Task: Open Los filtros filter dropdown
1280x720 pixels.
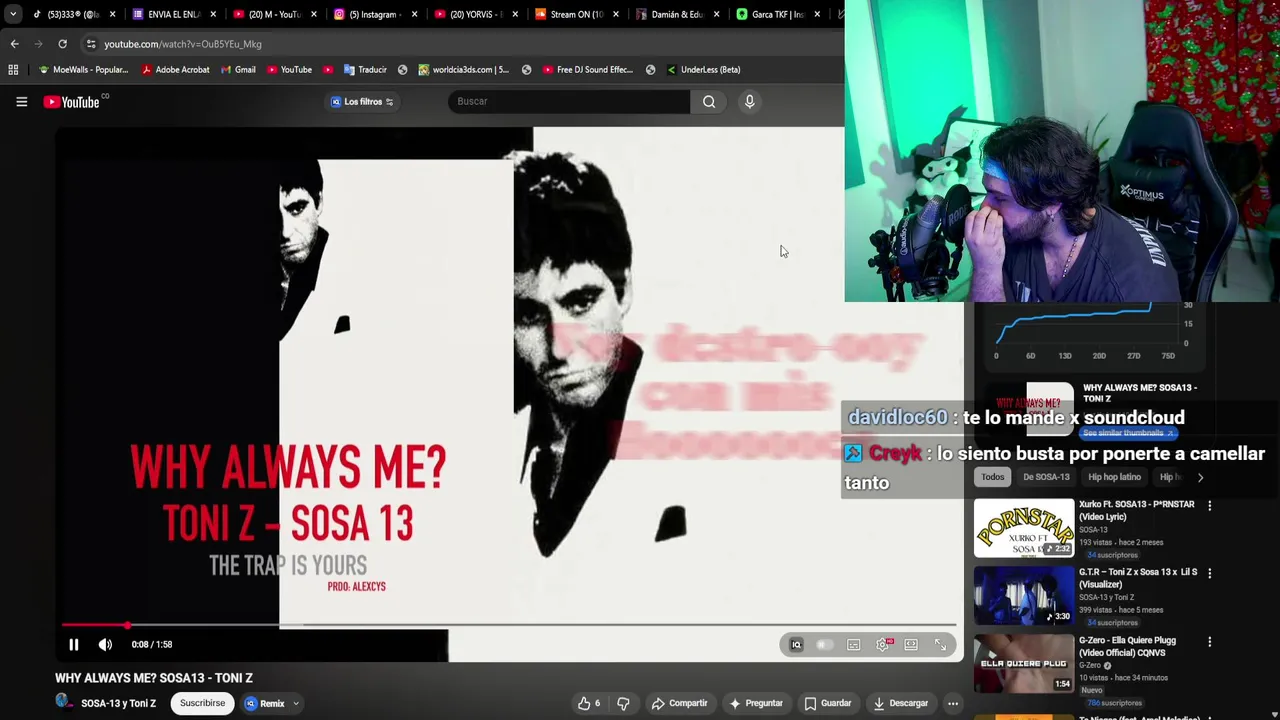Action: (x=363, y=101)
